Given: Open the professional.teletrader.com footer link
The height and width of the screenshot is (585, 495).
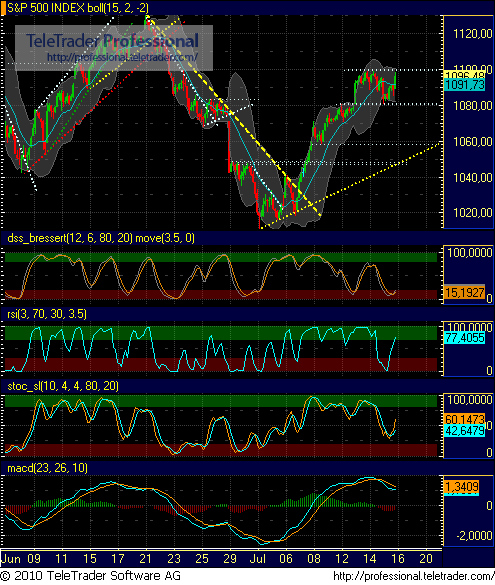Looking at the screenshot, I should (414, 576).
